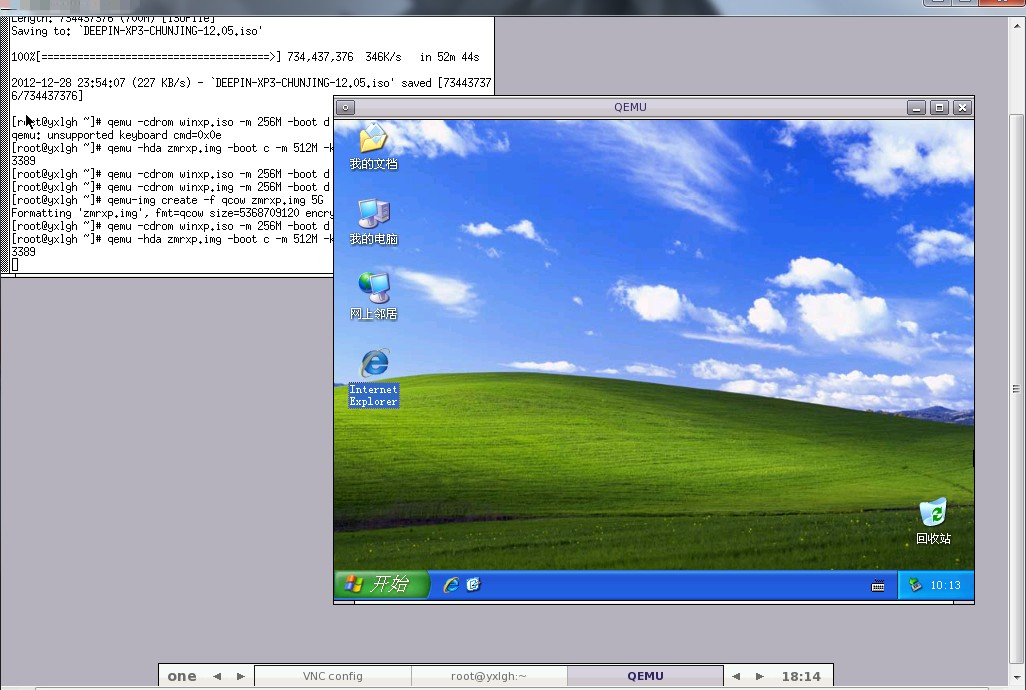
Task: Open the 开始 start menu
Action: (382, 584)
